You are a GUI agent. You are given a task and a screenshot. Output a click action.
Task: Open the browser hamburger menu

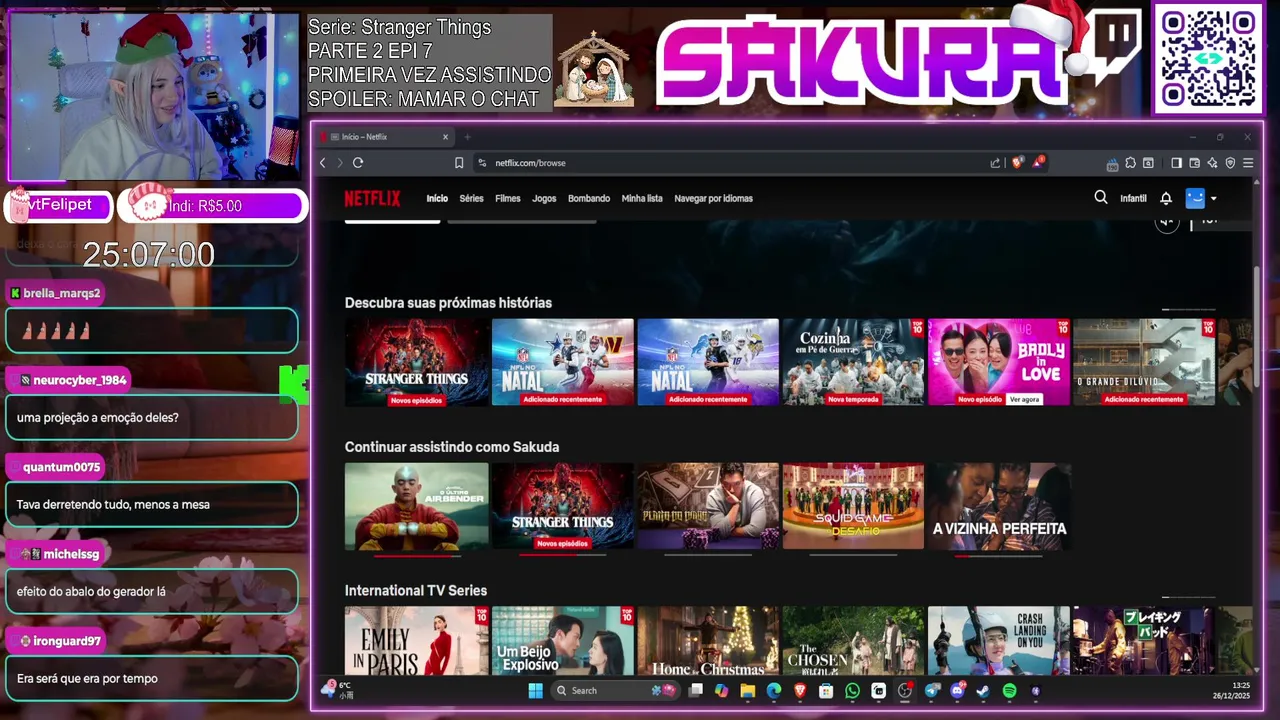(x=1247, y=163)
